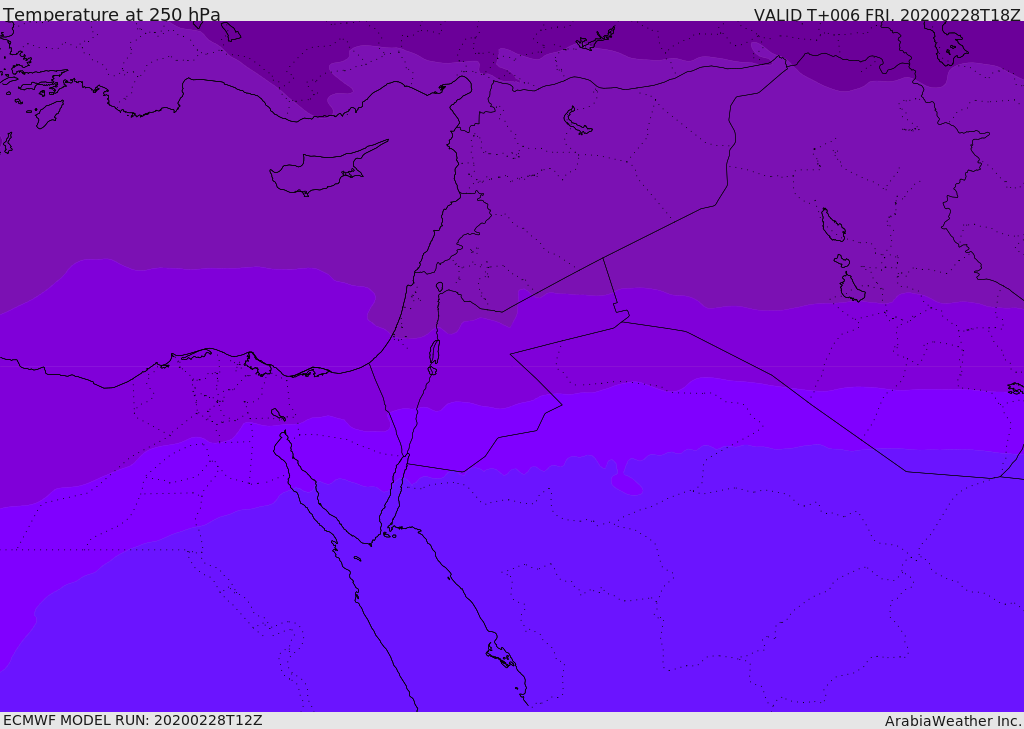Click the 'VALID T+006 FRI. 20200228T18Z' label
This screenshot has height=729, width=1024.
point(887,15)
